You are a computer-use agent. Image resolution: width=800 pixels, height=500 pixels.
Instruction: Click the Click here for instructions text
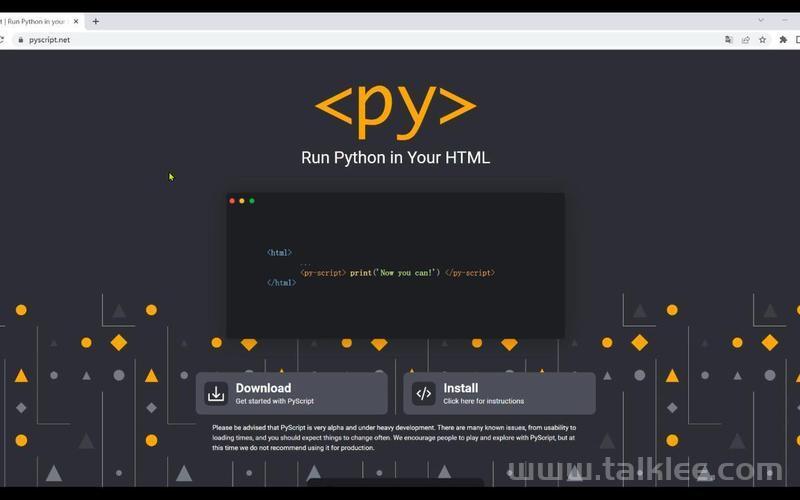pos(484,401)
